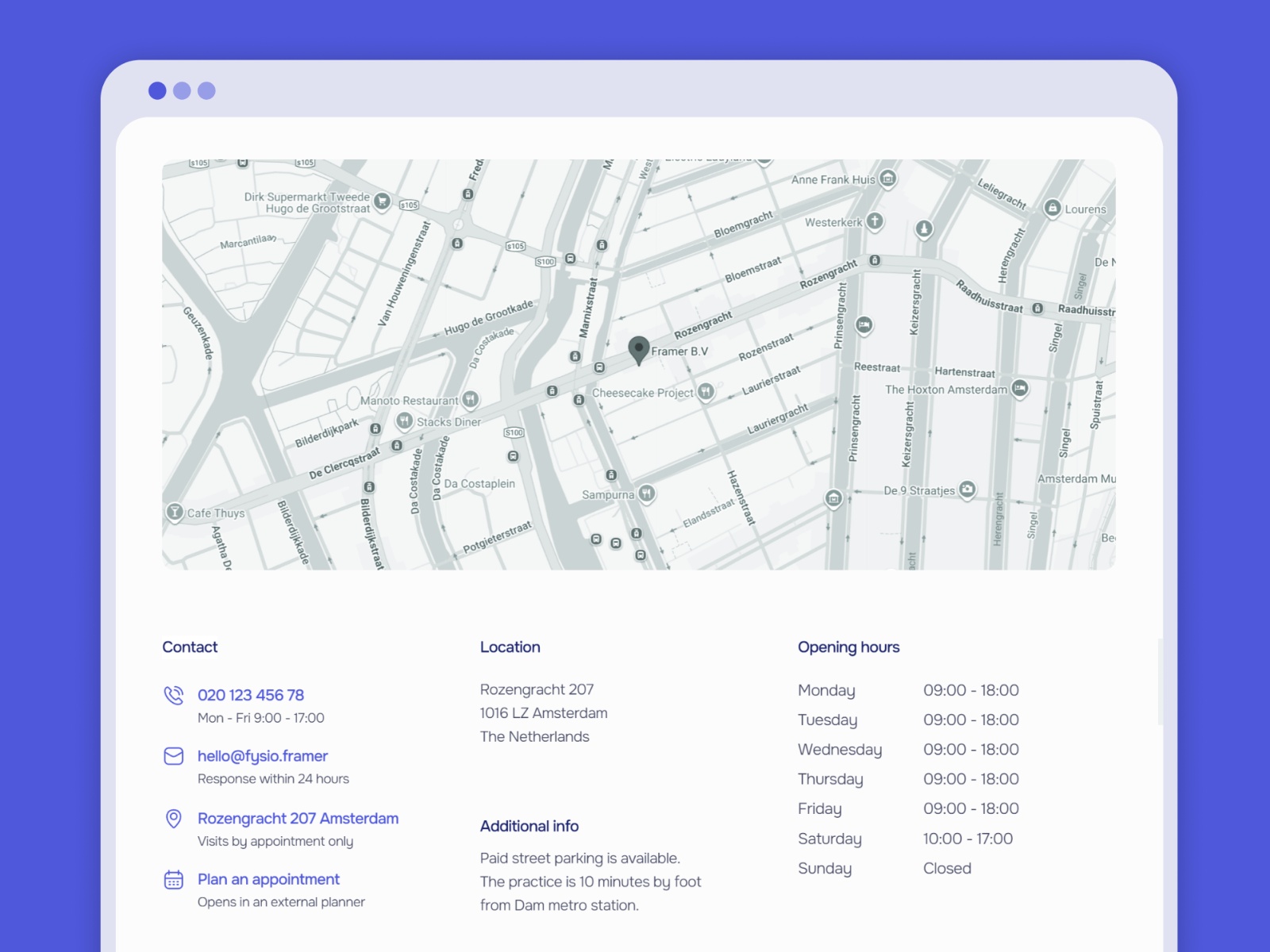Click the shopping bag icon at Lourens
1270x952 pixels.
coord(1053,209)
